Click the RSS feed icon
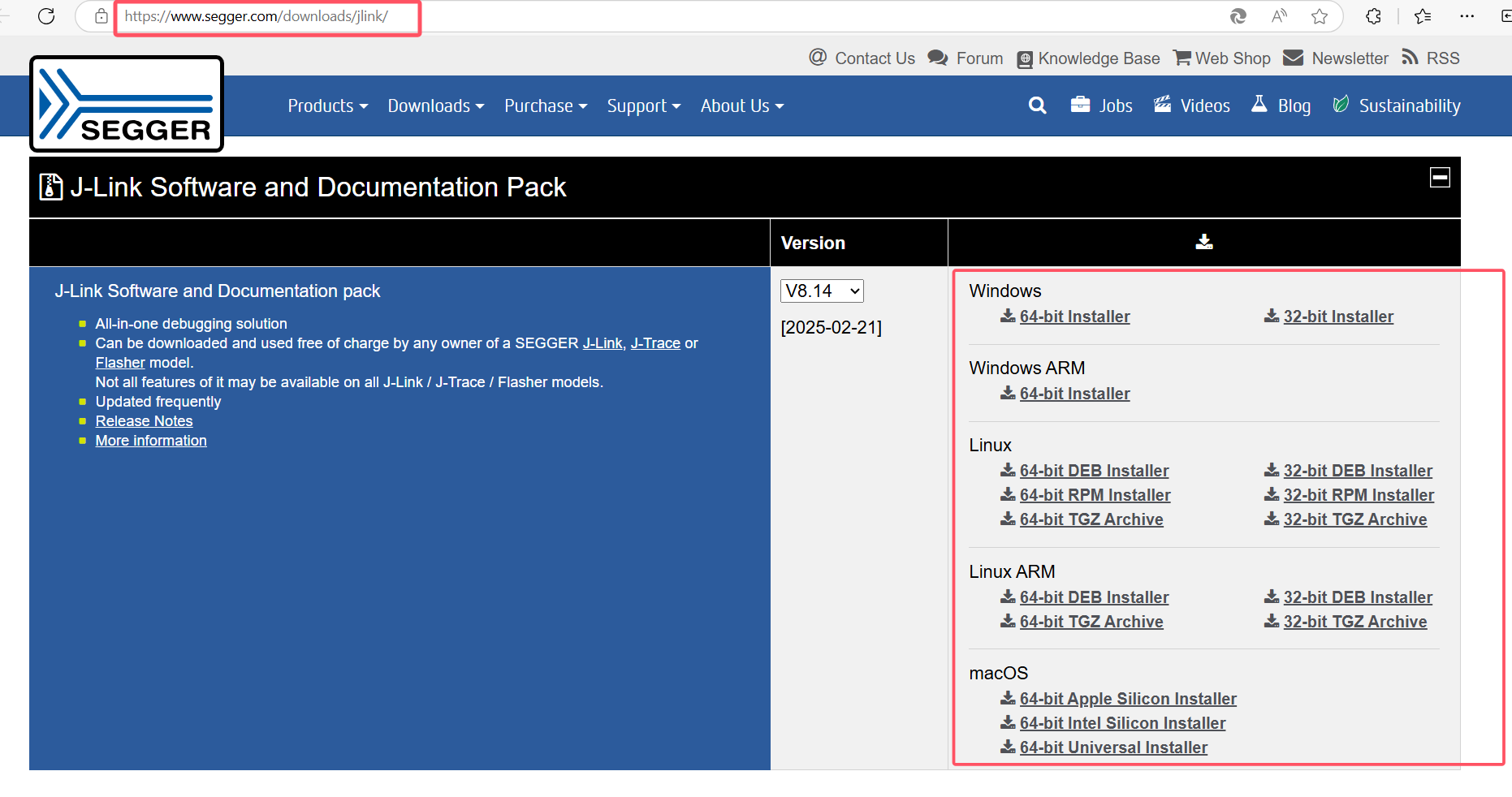1512x797 pixels. pyautogui.click(x=1410, y=58)
